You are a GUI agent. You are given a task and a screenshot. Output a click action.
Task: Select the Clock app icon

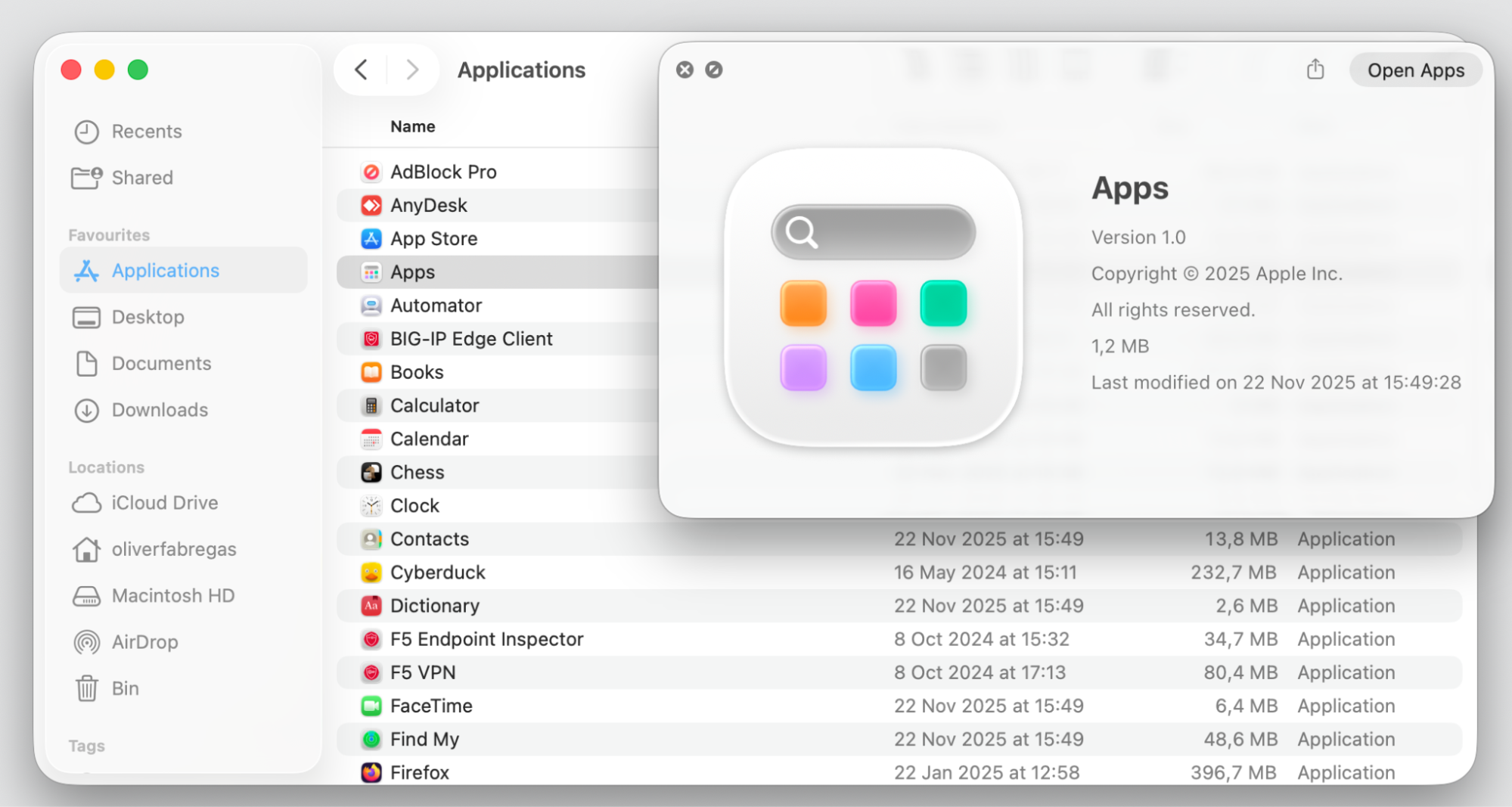tap(371, 506)
